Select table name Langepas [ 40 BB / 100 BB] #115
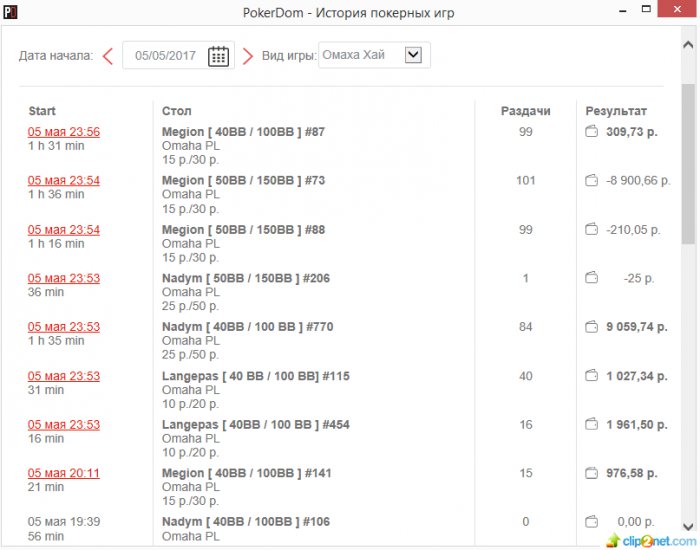The width and height of the screenshot is (700, 550). (x=256, y=376)
